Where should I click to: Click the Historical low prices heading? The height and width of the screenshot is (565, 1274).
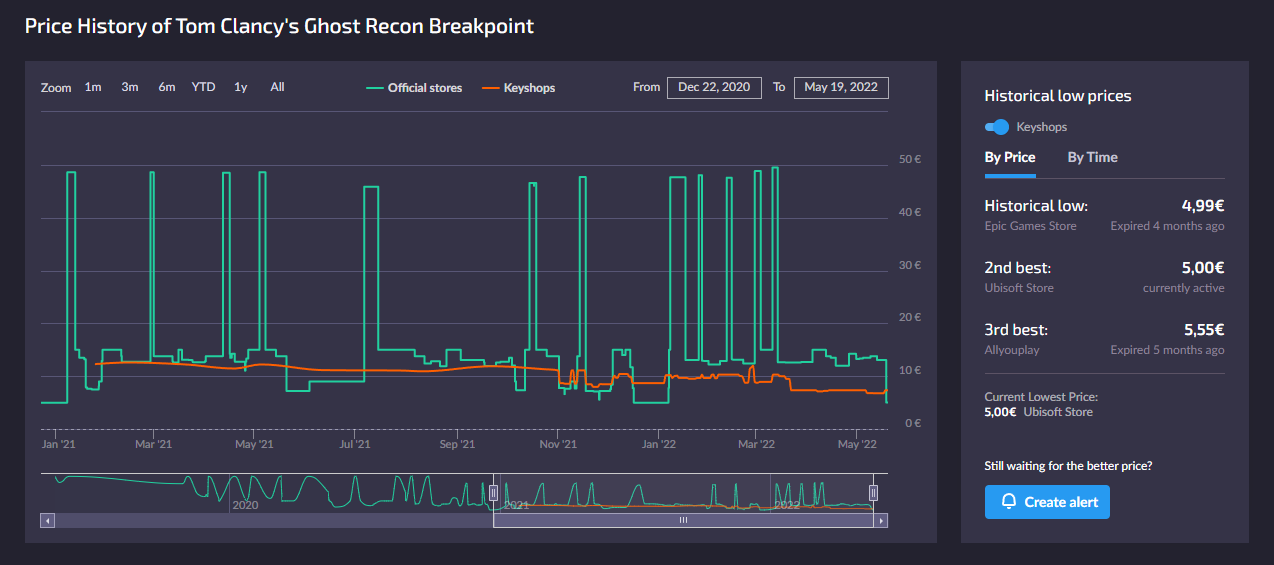point(1058,96)
